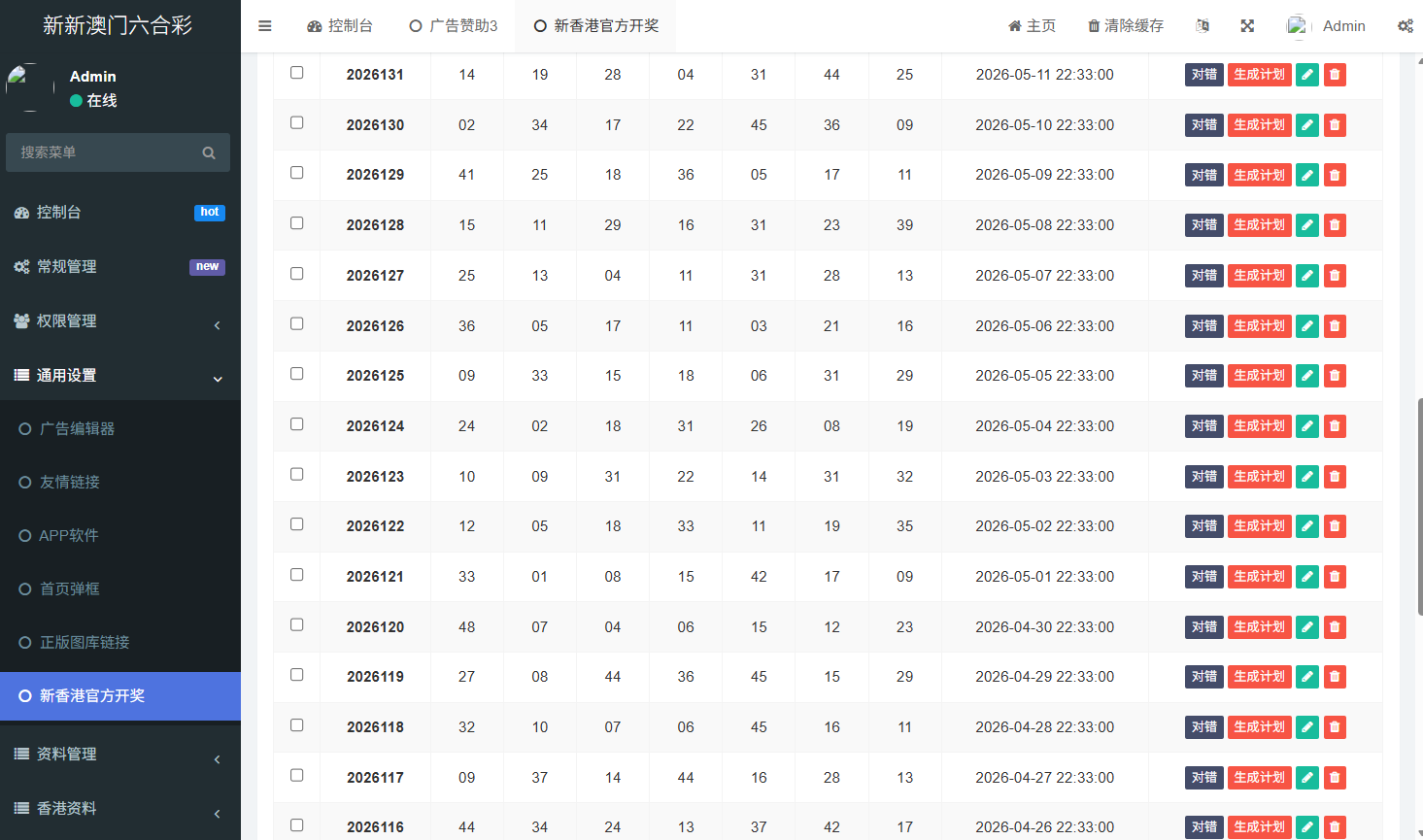Click the green edit icon for 2026131

(x=1307, y=75)
